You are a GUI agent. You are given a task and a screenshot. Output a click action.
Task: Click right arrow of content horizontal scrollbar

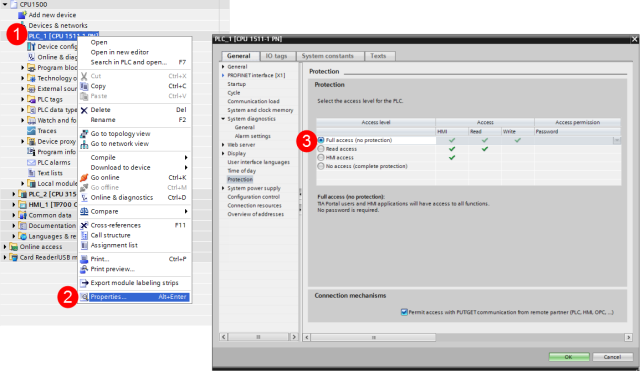click(628, 337)
